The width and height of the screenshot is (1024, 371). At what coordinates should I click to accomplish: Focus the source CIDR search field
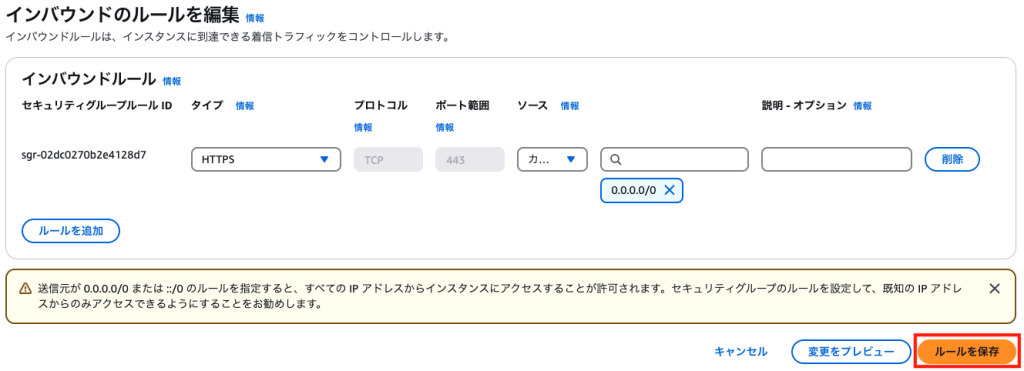coord(674,159)
